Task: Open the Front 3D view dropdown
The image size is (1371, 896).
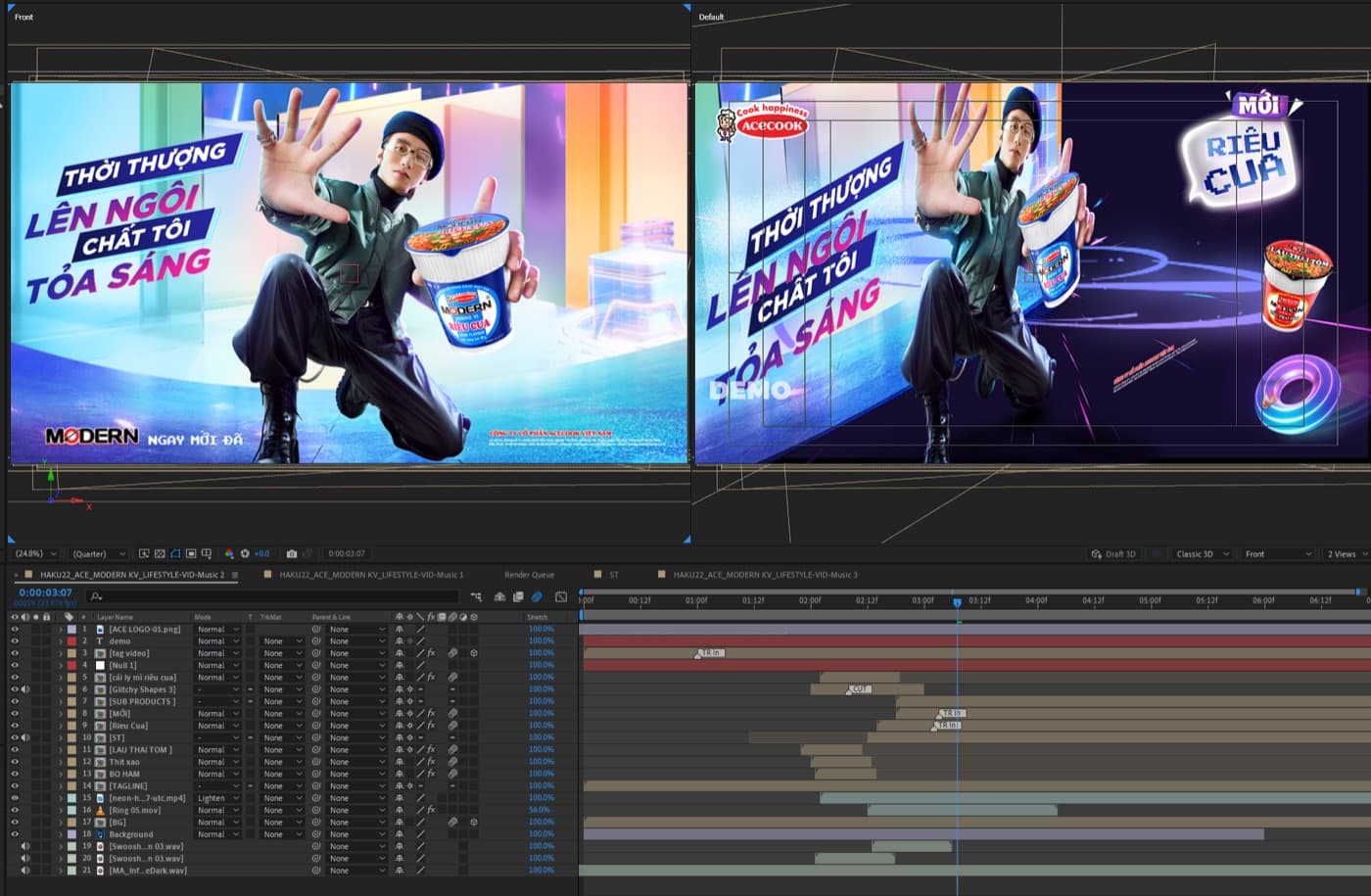Action: coord(1277,554)
